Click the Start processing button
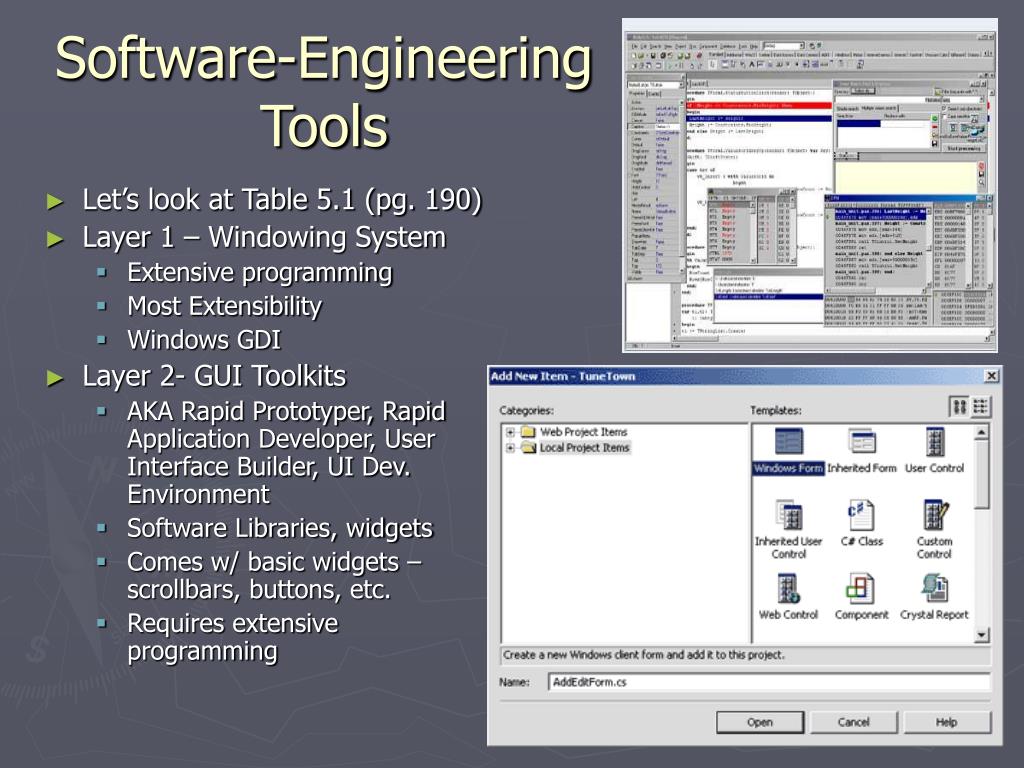This screenshot has width=1024, height=768. [x=963, y=148]
